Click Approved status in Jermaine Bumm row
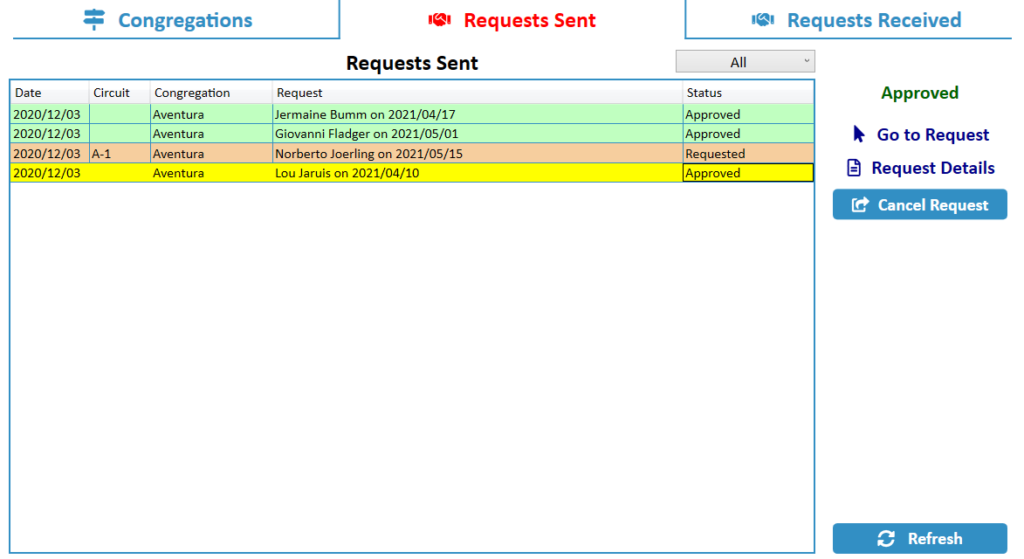The image size is (1024, 559). (748, 114)
